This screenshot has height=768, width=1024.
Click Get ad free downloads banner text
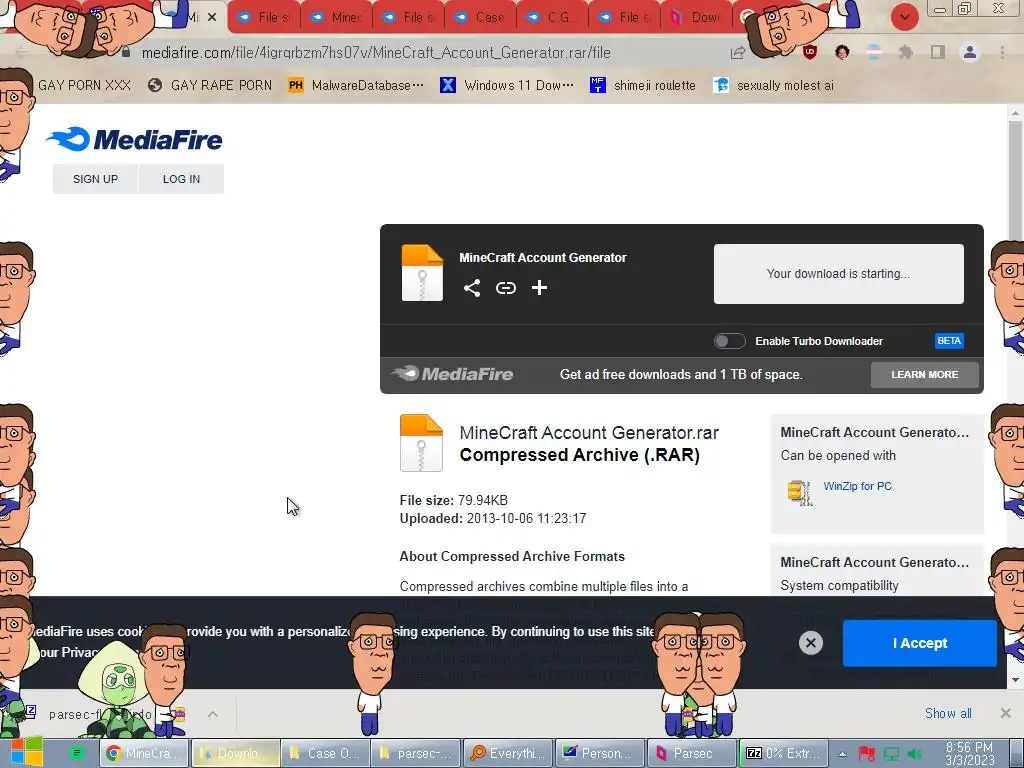pos(681,374)
